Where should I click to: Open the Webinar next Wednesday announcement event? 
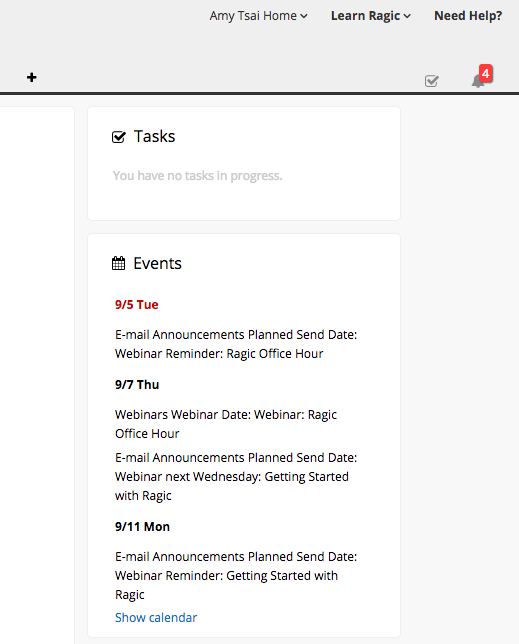coord(236,476)
